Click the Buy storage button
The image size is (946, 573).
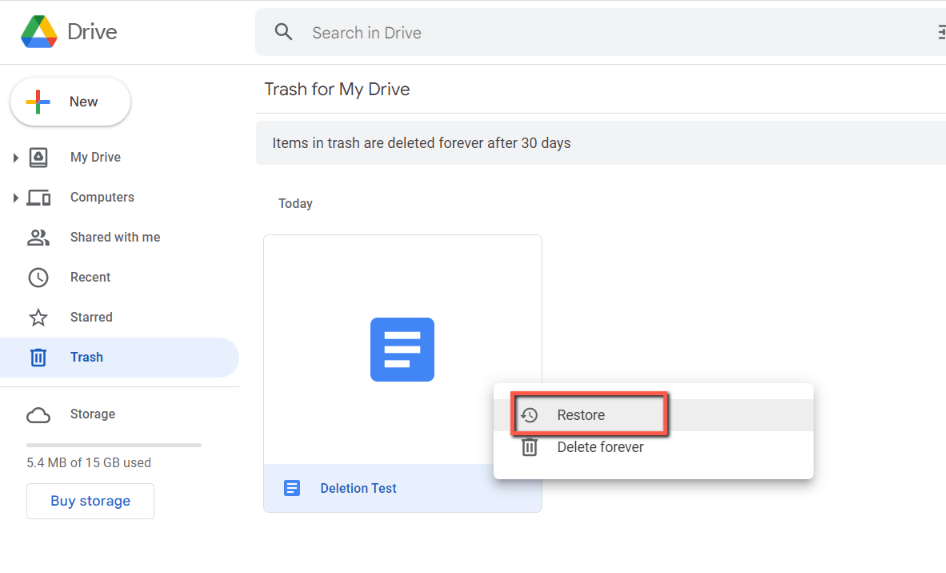90,501
